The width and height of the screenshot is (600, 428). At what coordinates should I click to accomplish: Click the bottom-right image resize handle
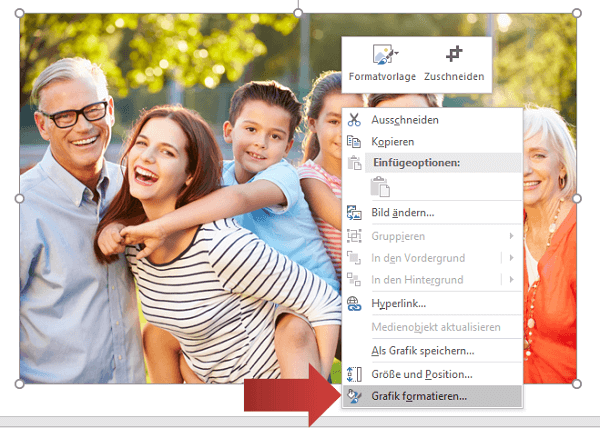(577, 384)
